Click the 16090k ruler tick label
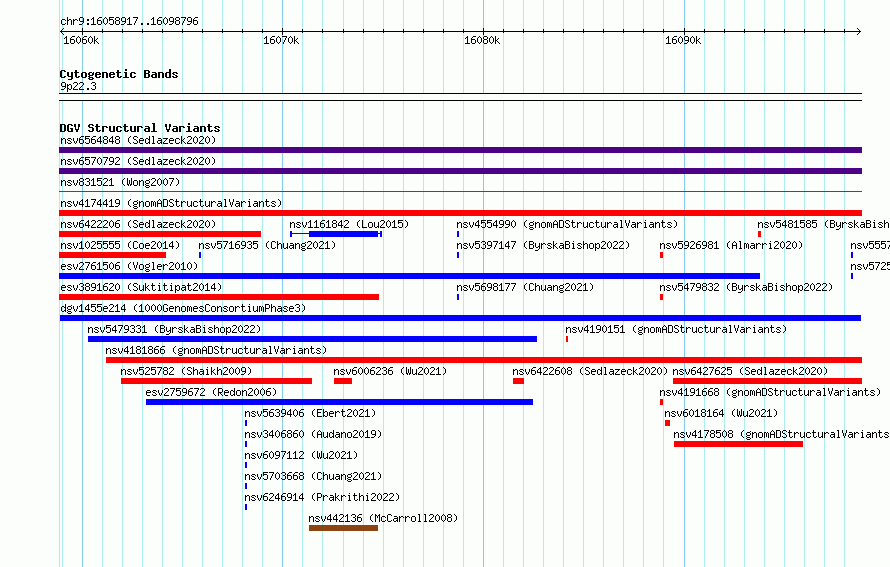 click(x=683, y=40)
